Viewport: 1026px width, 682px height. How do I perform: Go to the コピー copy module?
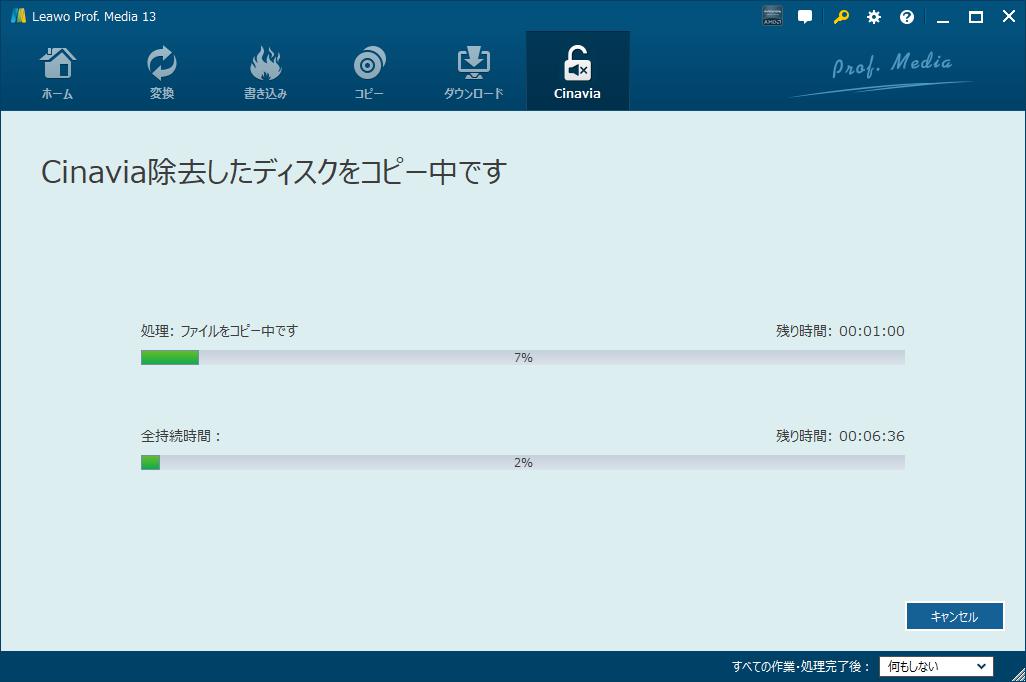[x=369, y=72]
